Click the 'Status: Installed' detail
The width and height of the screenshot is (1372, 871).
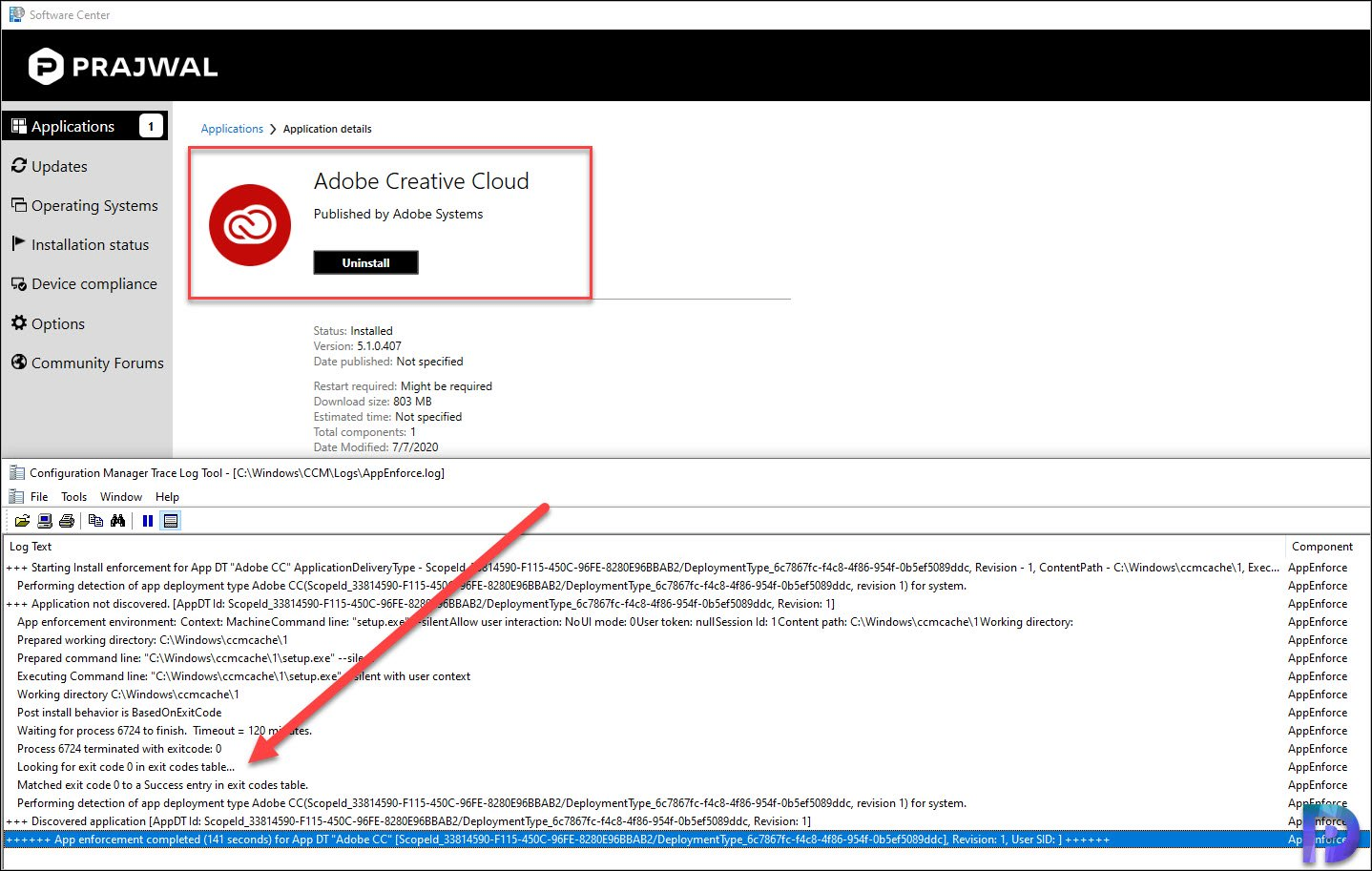352,331
